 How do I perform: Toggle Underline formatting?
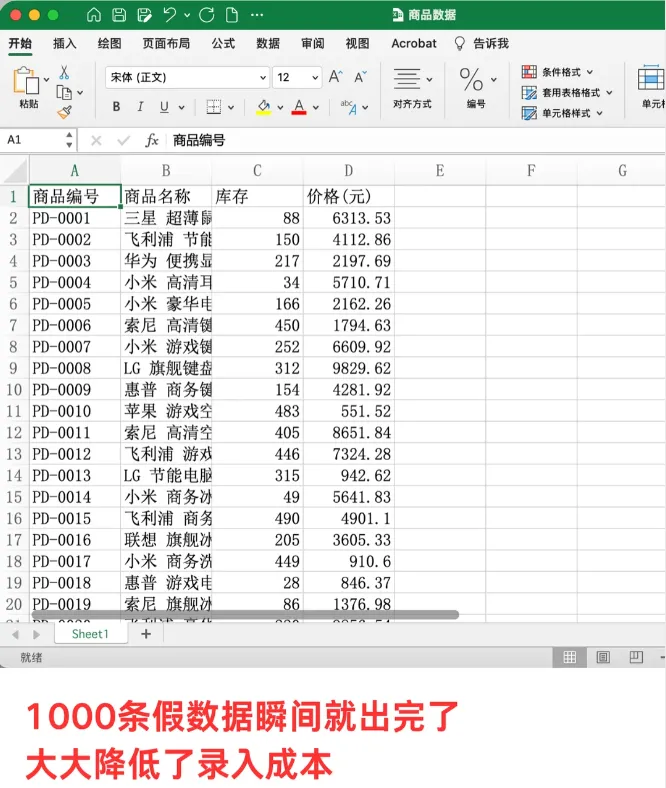pos(164,107)
